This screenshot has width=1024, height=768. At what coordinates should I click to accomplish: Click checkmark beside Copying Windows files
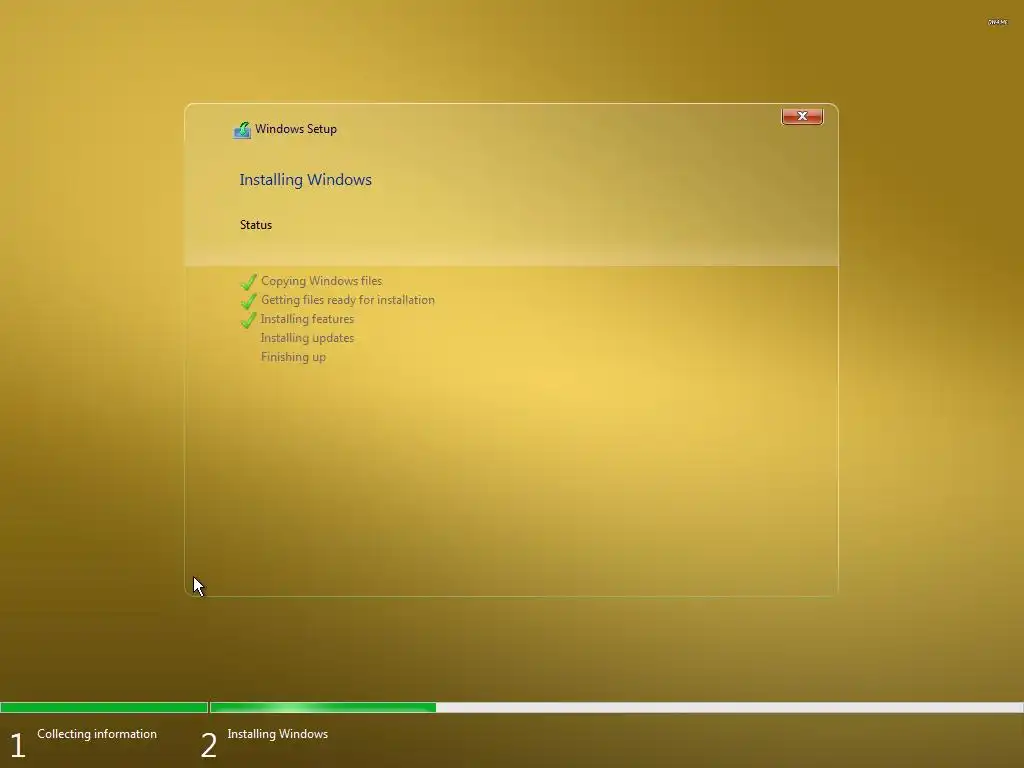click(248, 281)
